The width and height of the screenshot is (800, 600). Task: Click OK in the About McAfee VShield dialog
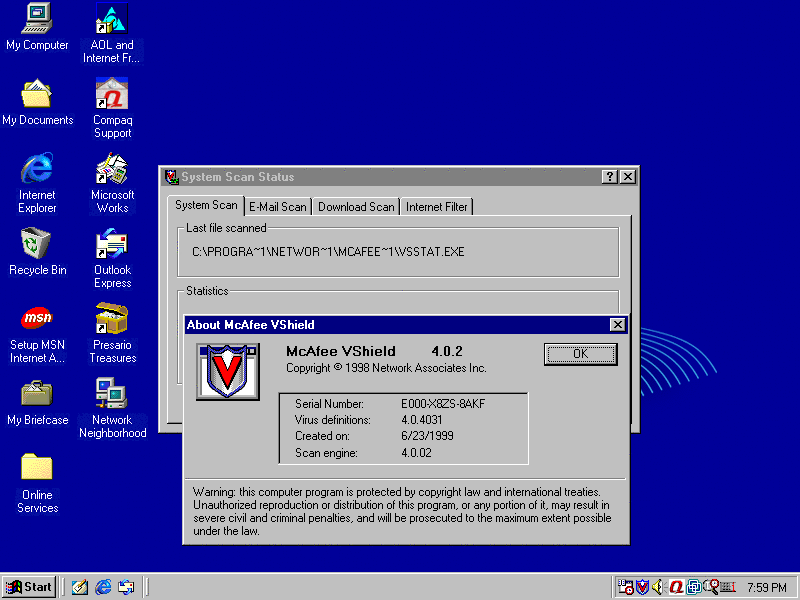click(x=581, y=354)
